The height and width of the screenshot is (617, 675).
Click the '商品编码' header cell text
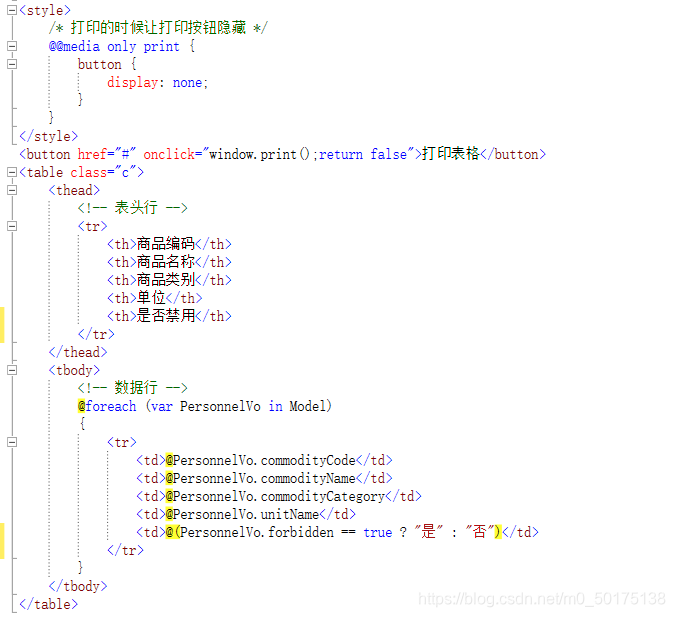166,244
